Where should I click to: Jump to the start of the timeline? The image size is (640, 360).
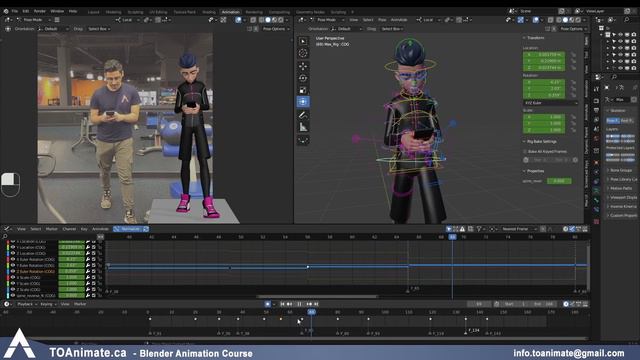click(x=282, y=304)
